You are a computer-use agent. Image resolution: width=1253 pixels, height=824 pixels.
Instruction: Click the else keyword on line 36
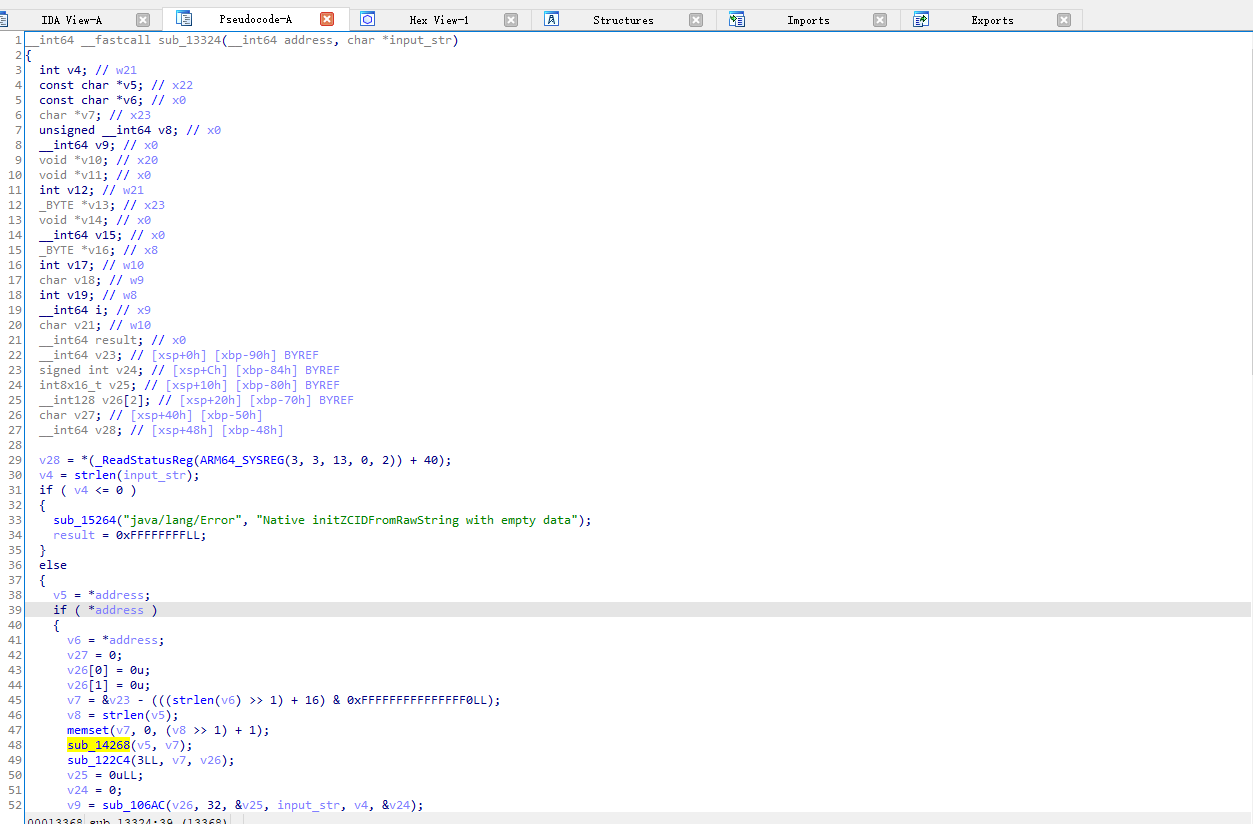53,565
